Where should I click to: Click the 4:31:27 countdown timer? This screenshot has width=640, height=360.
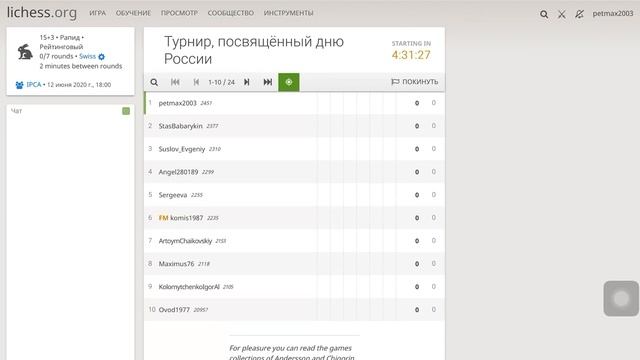(411, 55)
